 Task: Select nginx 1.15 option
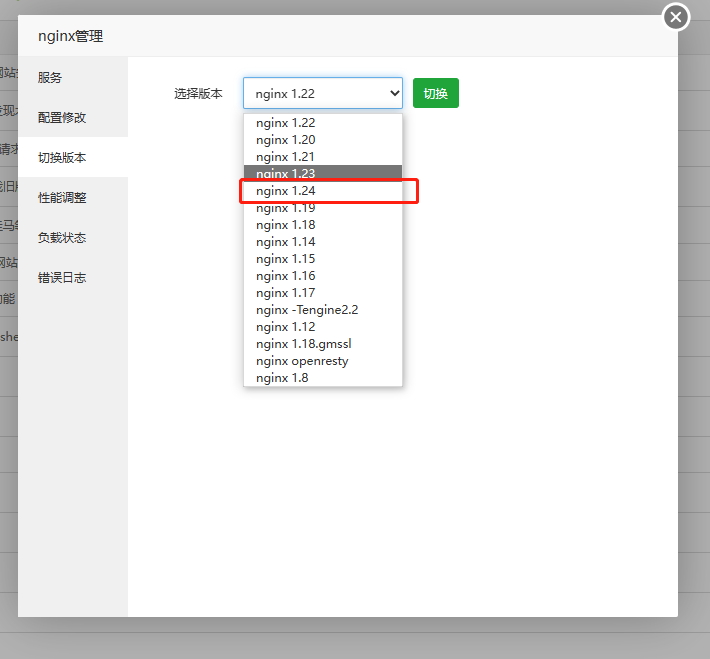pos(323,259)
